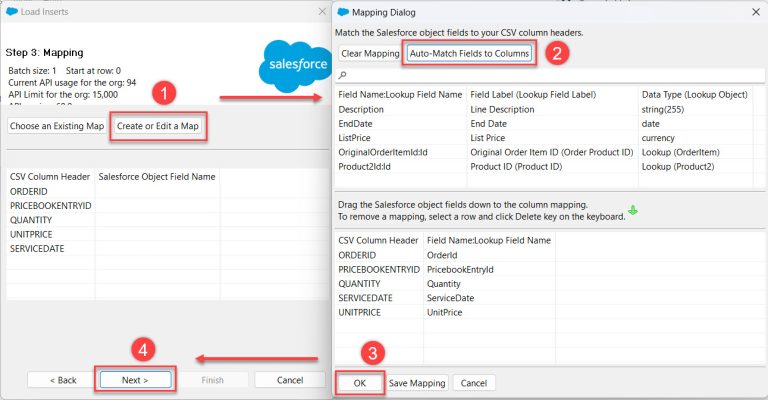The width and height of the screenshot is (768, 400).
Task: Click Auto-Match Fields to Columns button
Action: pyautogui.click(x=469, y=53)
